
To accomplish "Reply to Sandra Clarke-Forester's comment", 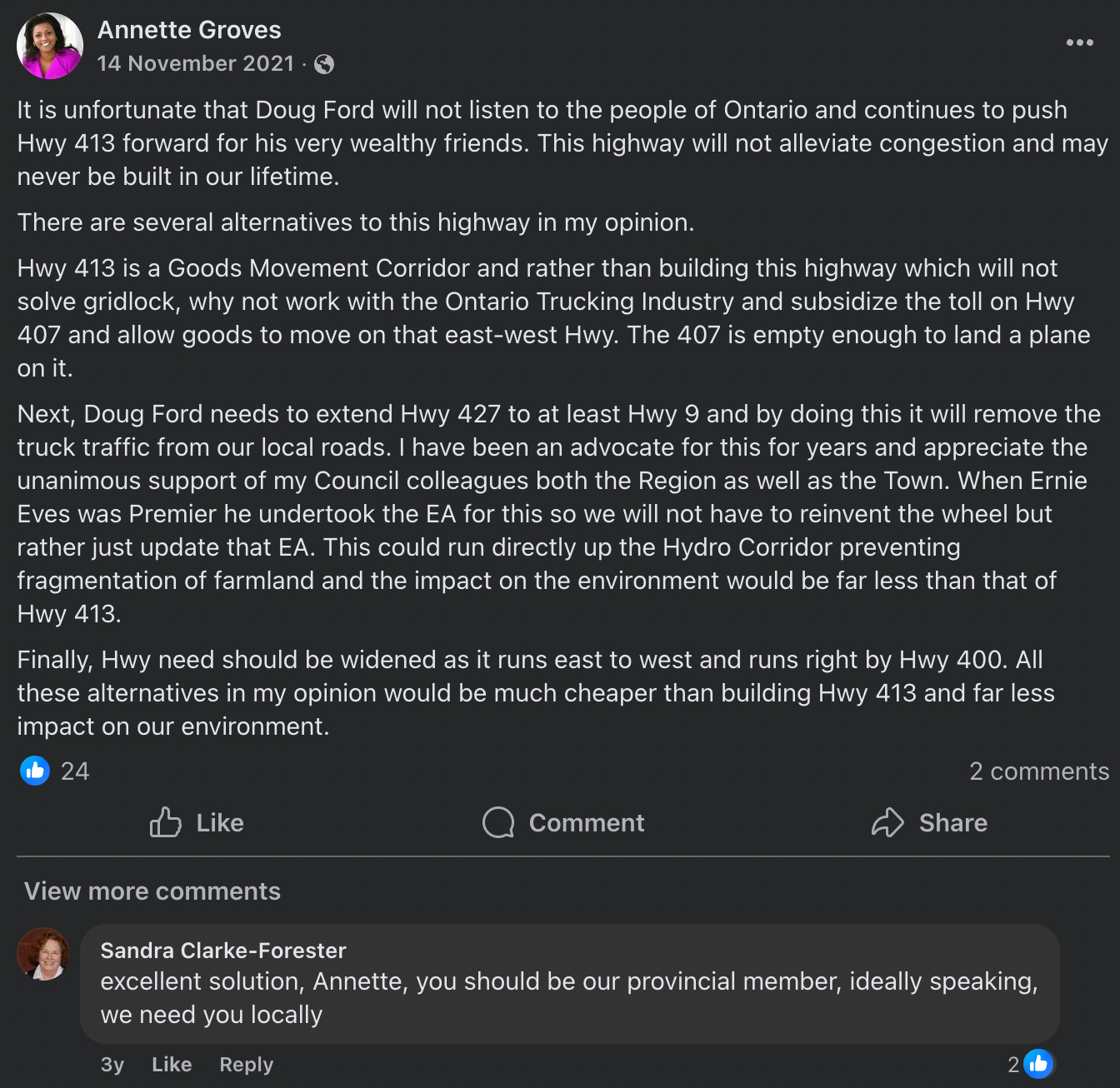I will 246,1065.
